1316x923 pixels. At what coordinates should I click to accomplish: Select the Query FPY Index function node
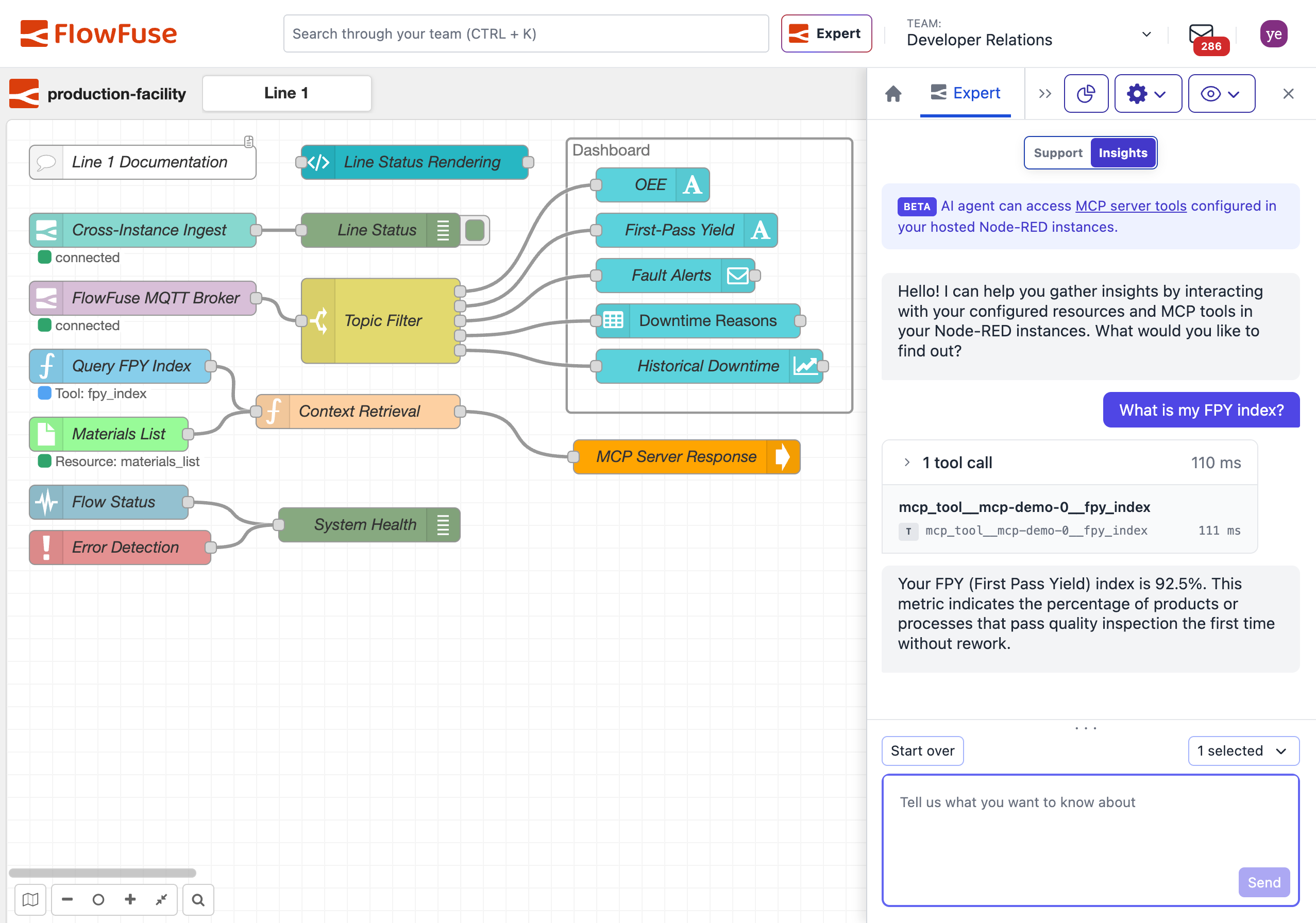tap(120, 366)
